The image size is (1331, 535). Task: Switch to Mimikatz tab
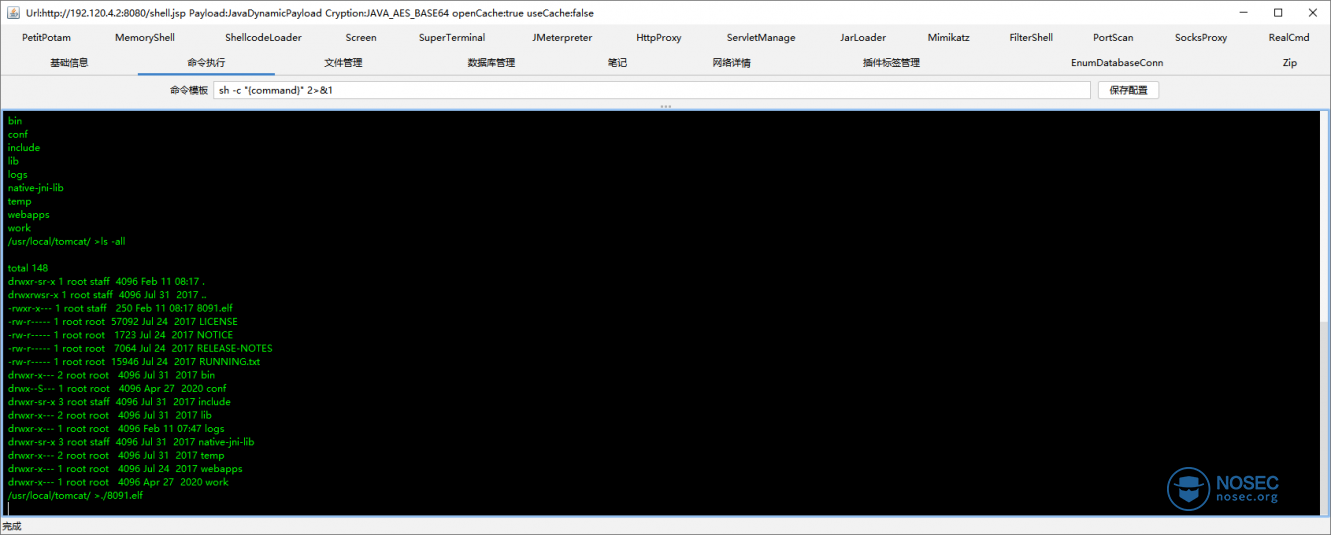pyautogui.click(x=948, y=38)
